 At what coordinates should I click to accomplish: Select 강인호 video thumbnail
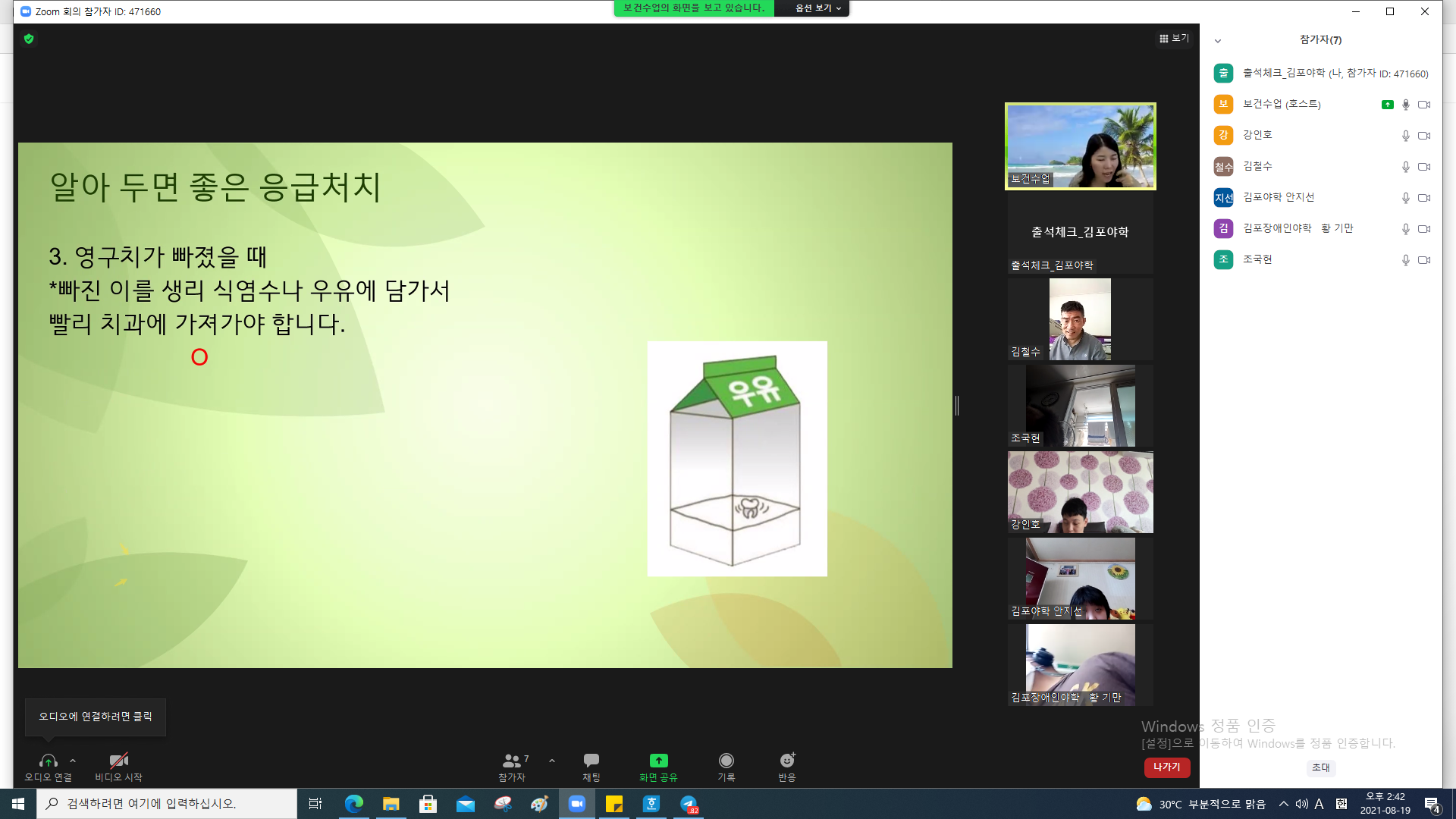1080,492
